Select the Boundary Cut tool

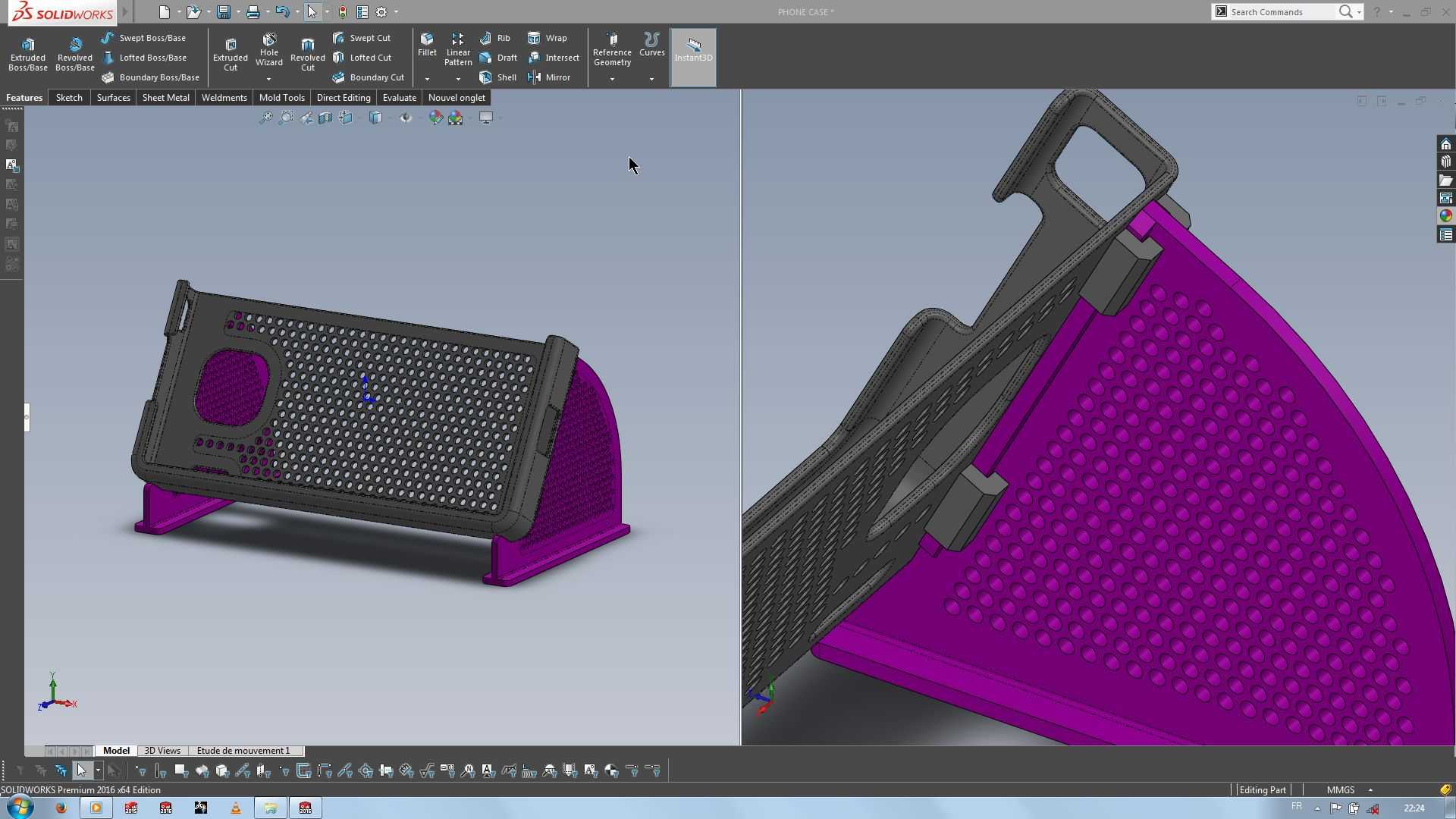point(369,77)
